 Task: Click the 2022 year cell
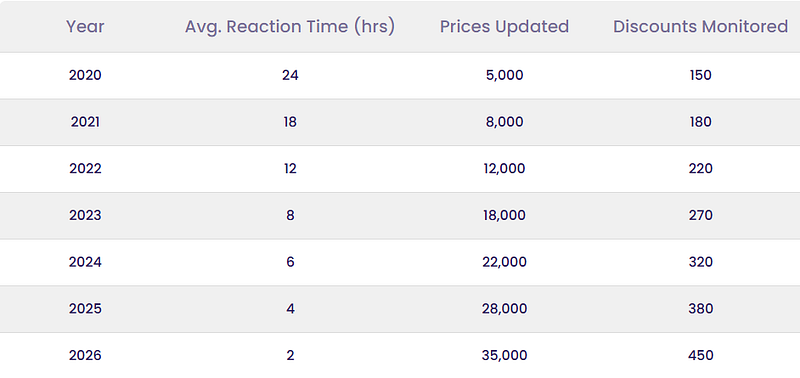(x=85, y=168)
